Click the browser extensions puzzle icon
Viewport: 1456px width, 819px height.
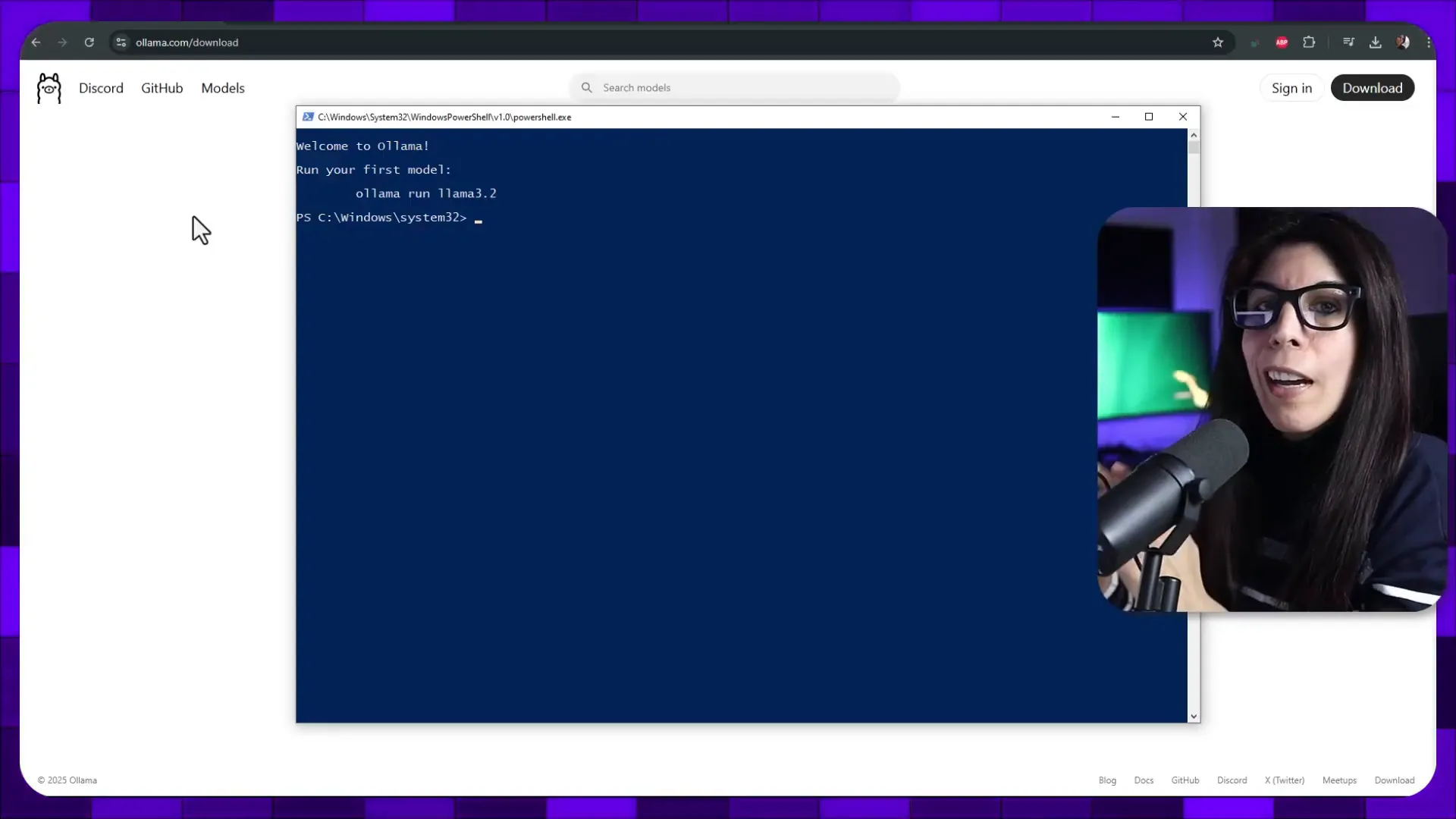click(1309, 42)
